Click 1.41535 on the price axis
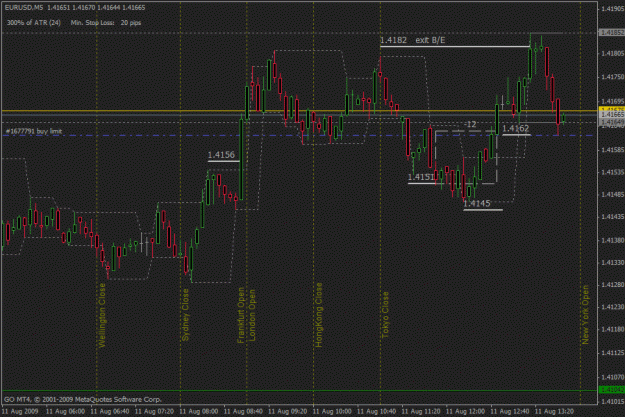Viewport: 625px width, 417px height. (613, 172)
